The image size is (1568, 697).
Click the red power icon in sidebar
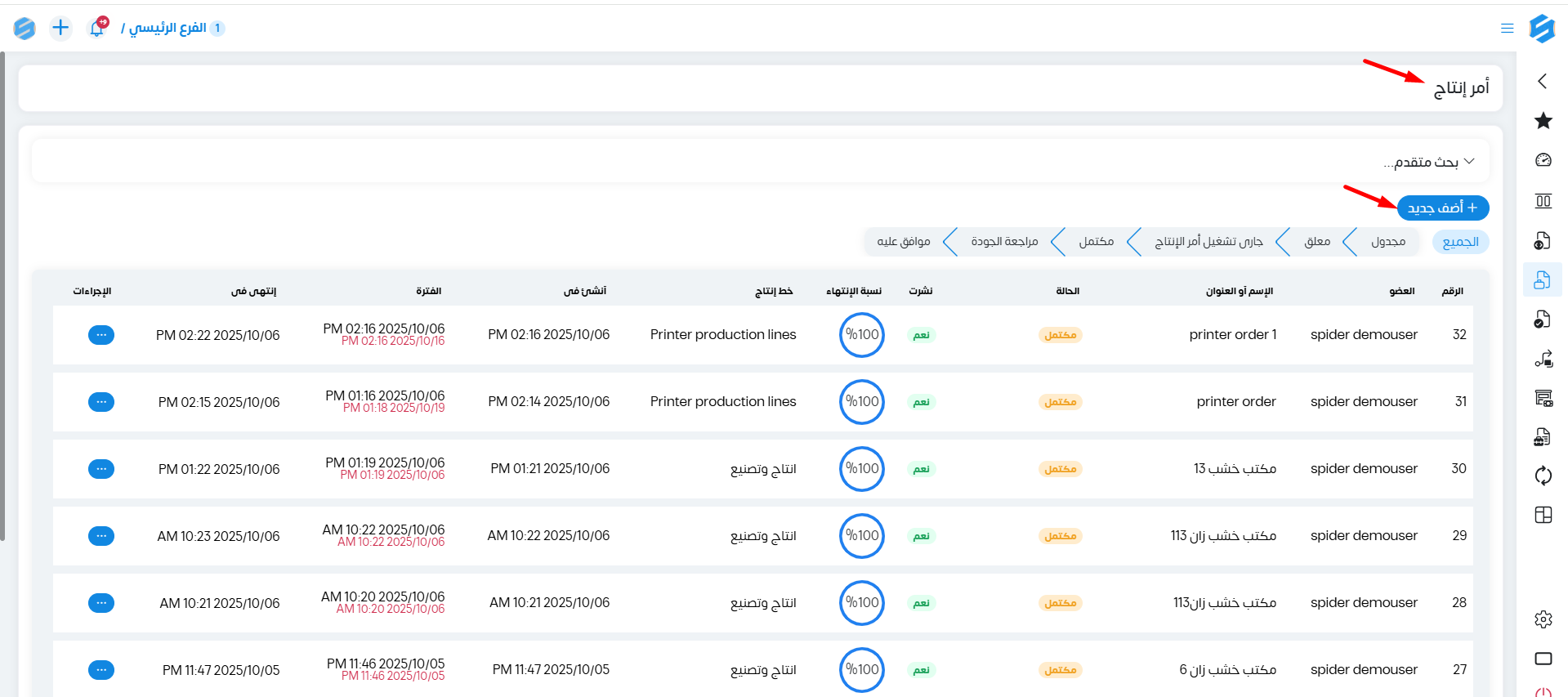point(1543,691)
